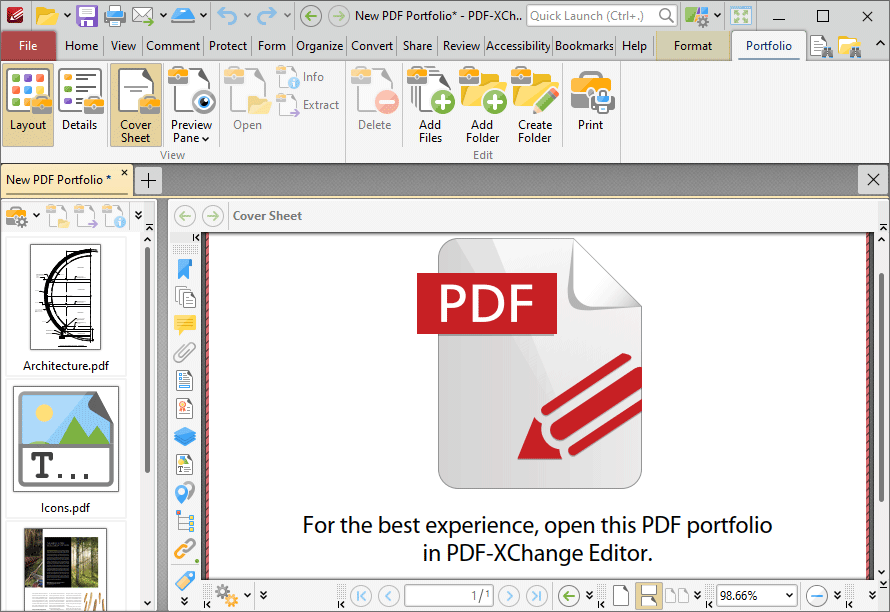Click the zoom out minus button
890x612 pixels.
816,596
